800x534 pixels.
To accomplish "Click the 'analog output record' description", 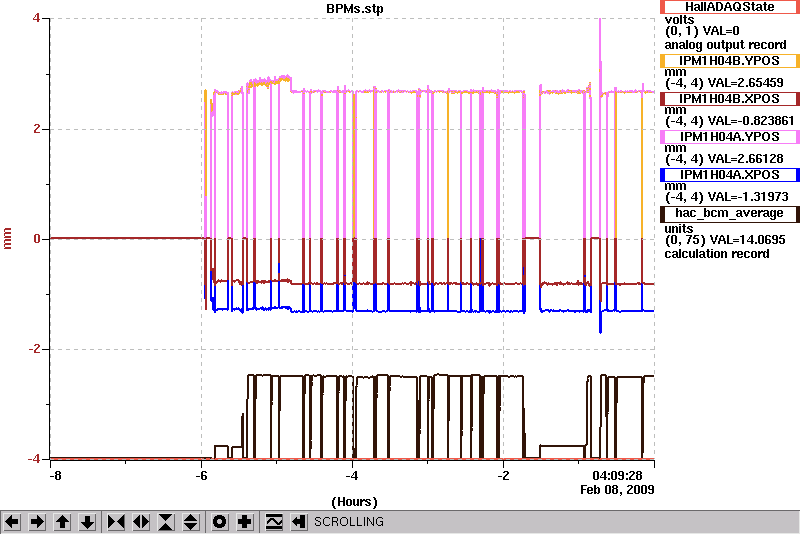I will [725, 45].
